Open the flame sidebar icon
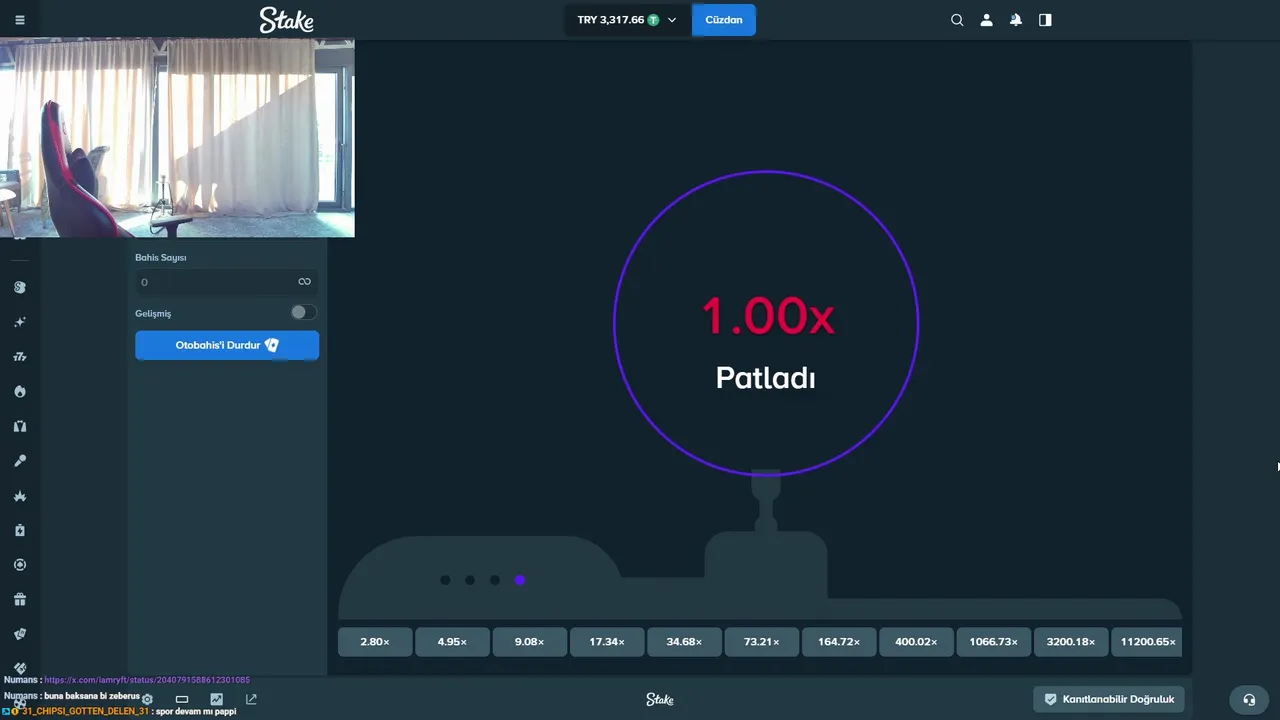The width and height of the screenshot is (1280, 720). pyautogui.click(x=20, y=391)
